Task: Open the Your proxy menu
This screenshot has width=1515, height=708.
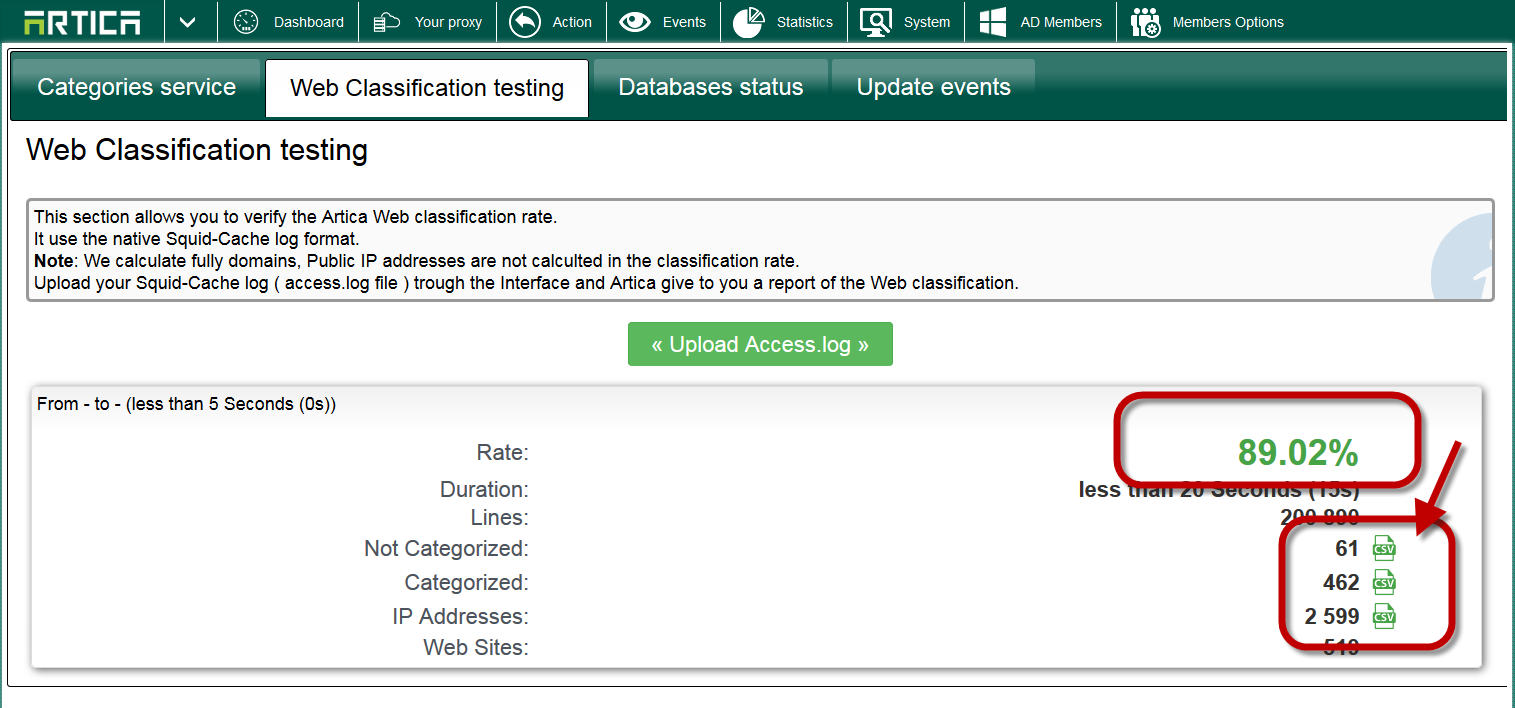Action: pos(428,22)
